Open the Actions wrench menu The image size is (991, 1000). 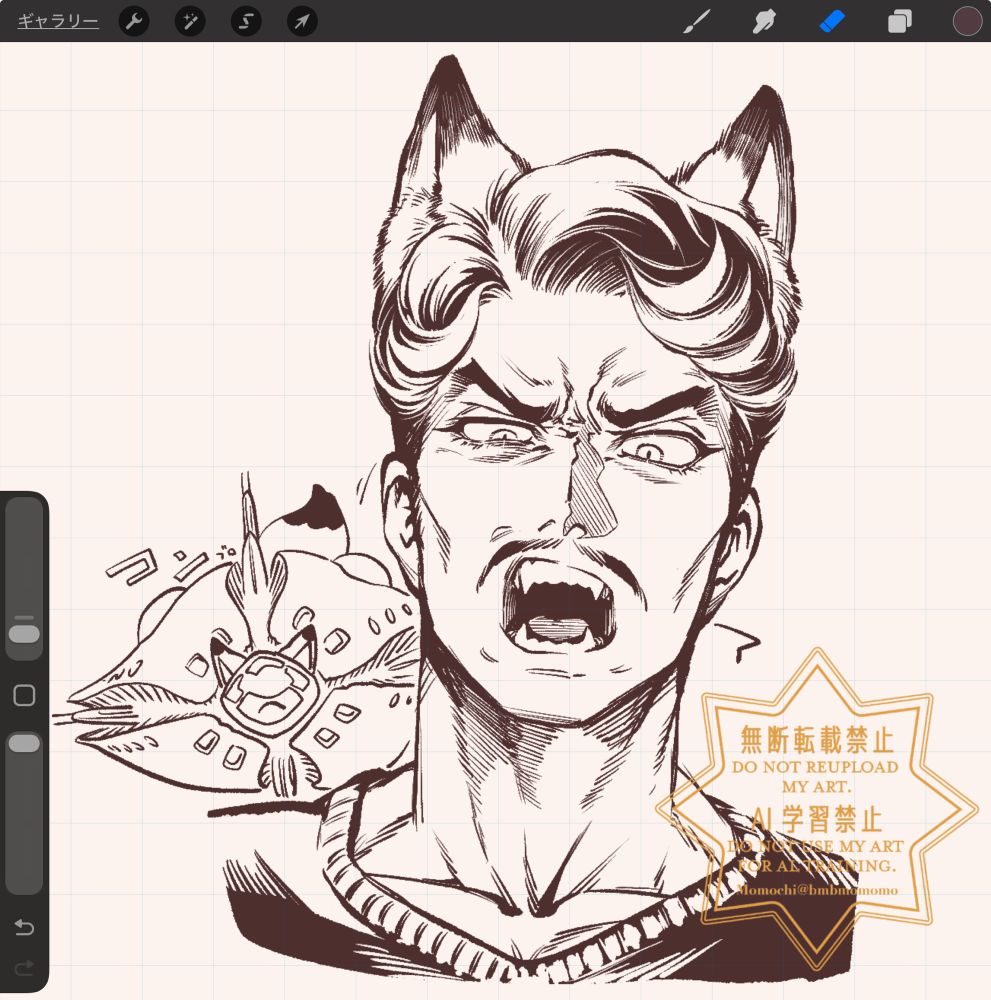click(x=134, y=22)
